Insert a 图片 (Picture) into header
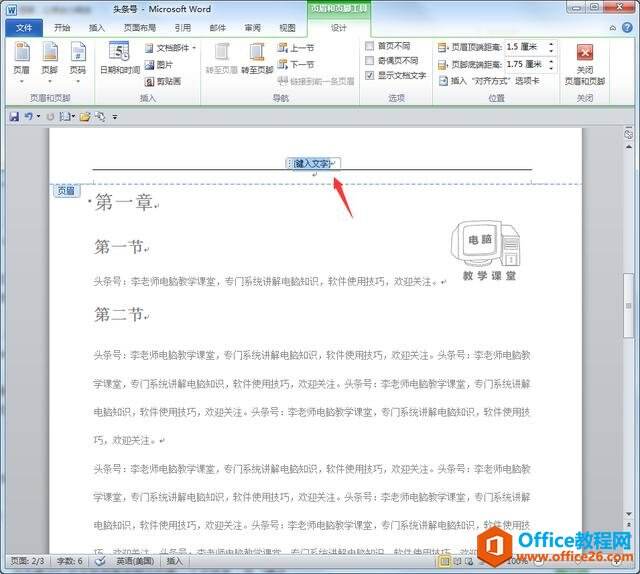The image size is (640, 574). 159,65
